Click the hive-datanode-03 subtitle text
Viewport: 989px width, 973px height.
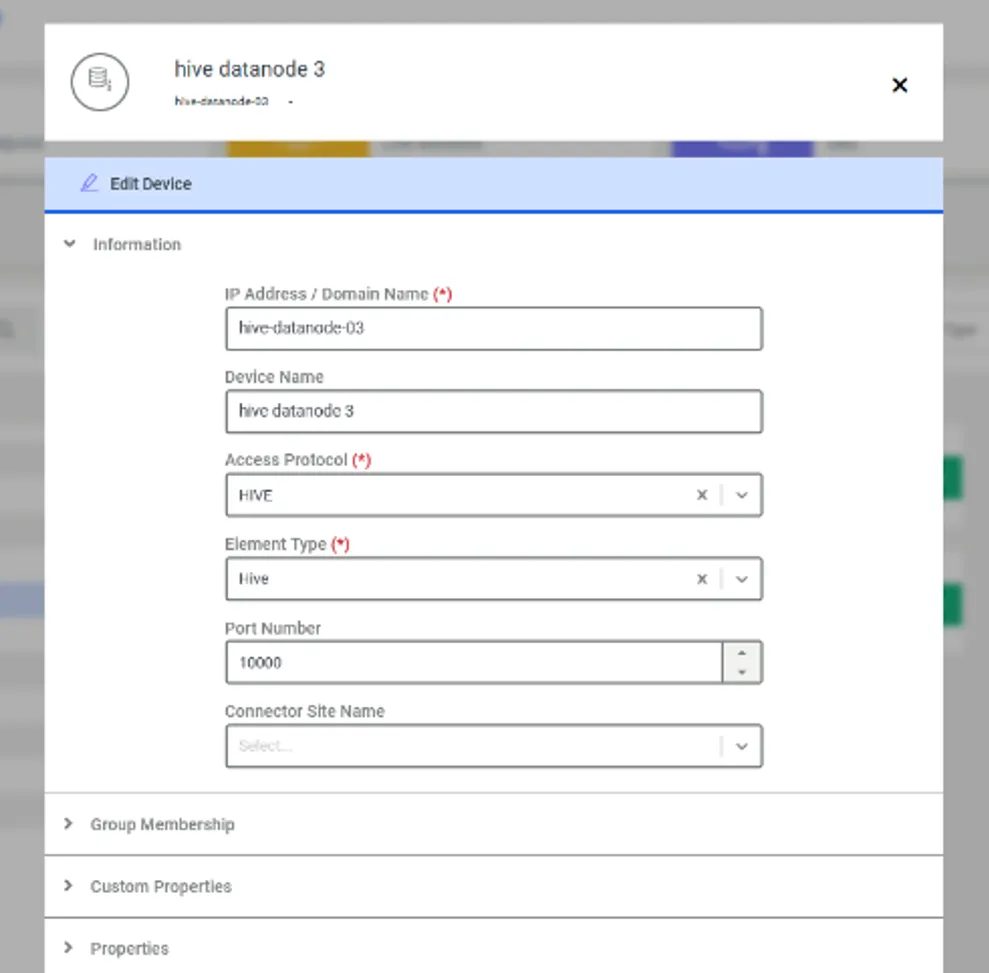click(221, 101)
